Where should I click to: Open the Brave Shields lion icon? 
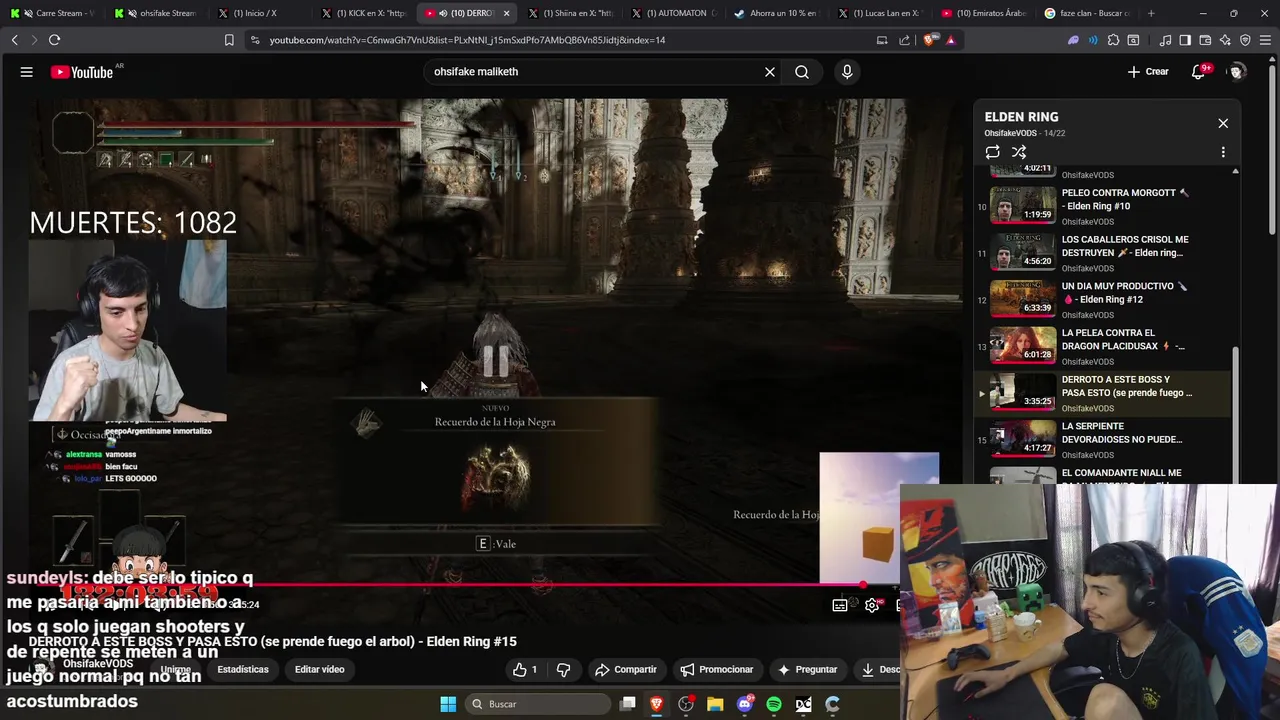pyautogui.click(x=931, y=40)
